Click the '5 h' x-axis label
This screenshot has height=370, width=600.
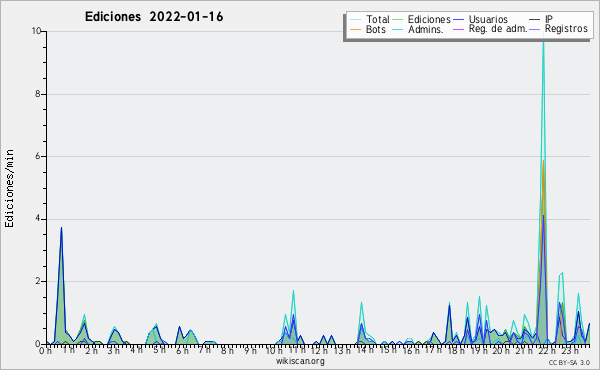pyautogui.click(x=159, y=350)
